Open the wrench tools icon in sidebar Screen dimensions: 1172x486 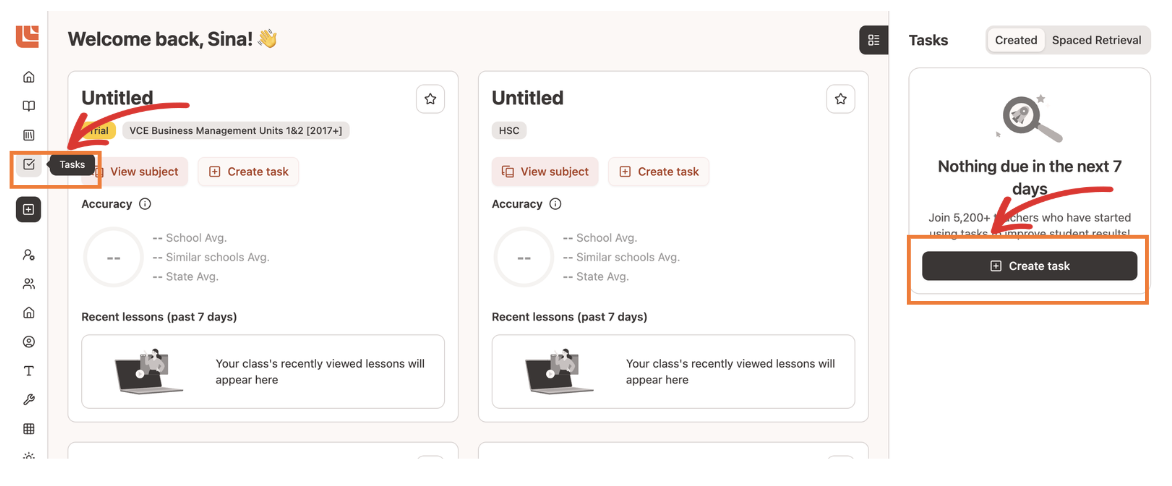coord(29,400)
